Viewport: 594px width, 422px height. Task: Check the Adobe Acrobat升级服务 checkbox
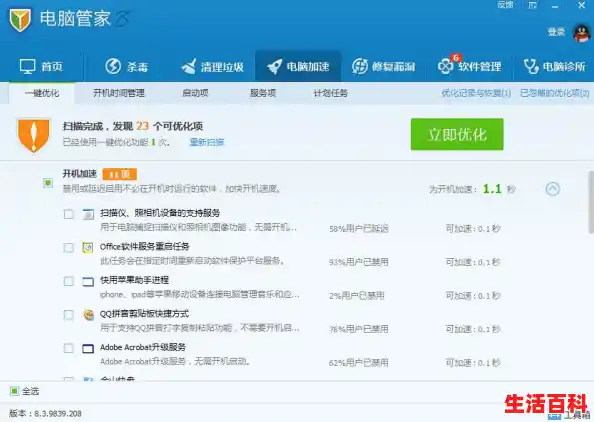click(x=69, y=349)
